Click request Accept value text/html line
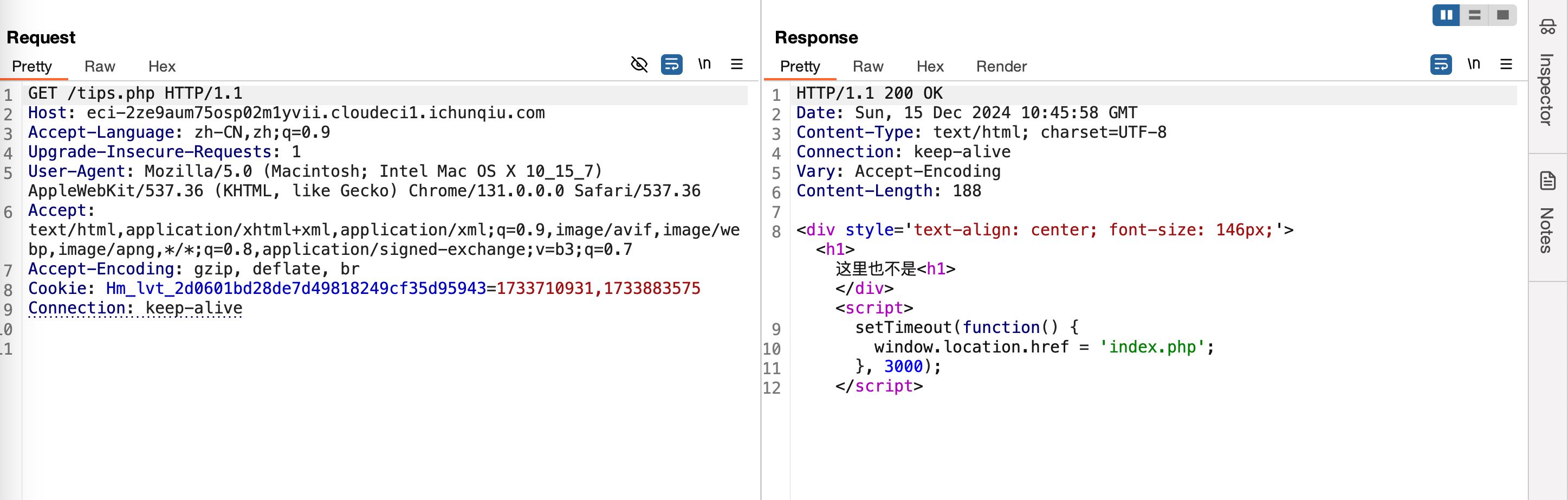This screenshot has width=1568, height=500. click(384, 229)
